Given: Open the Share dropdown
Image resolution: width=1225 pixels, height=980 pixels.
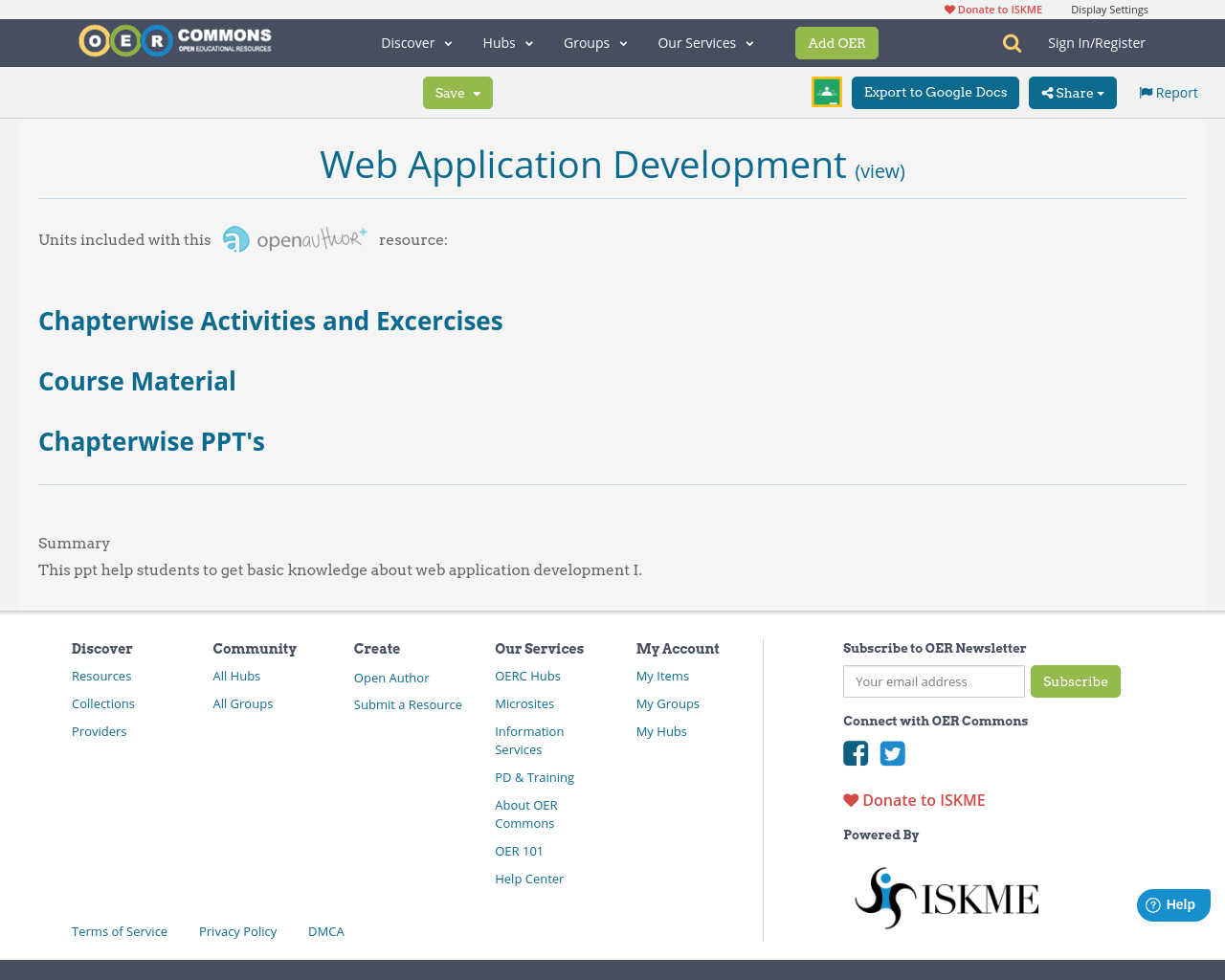Looking at the screenshot, I should click(1072, 92).
